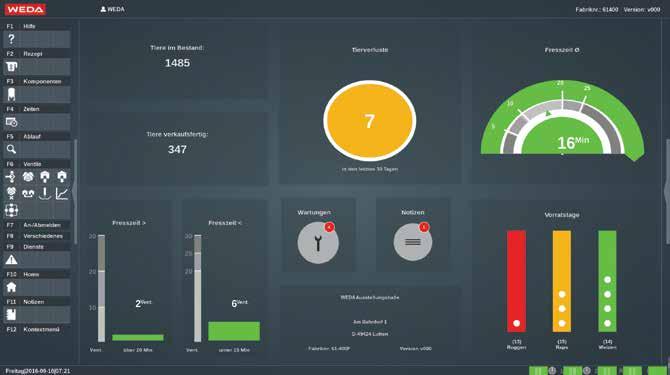Viewport: 670px width, 375px height.
Task: Open the Komponenten silo icon
Action: pyautogui.click(x=11, y=94)
